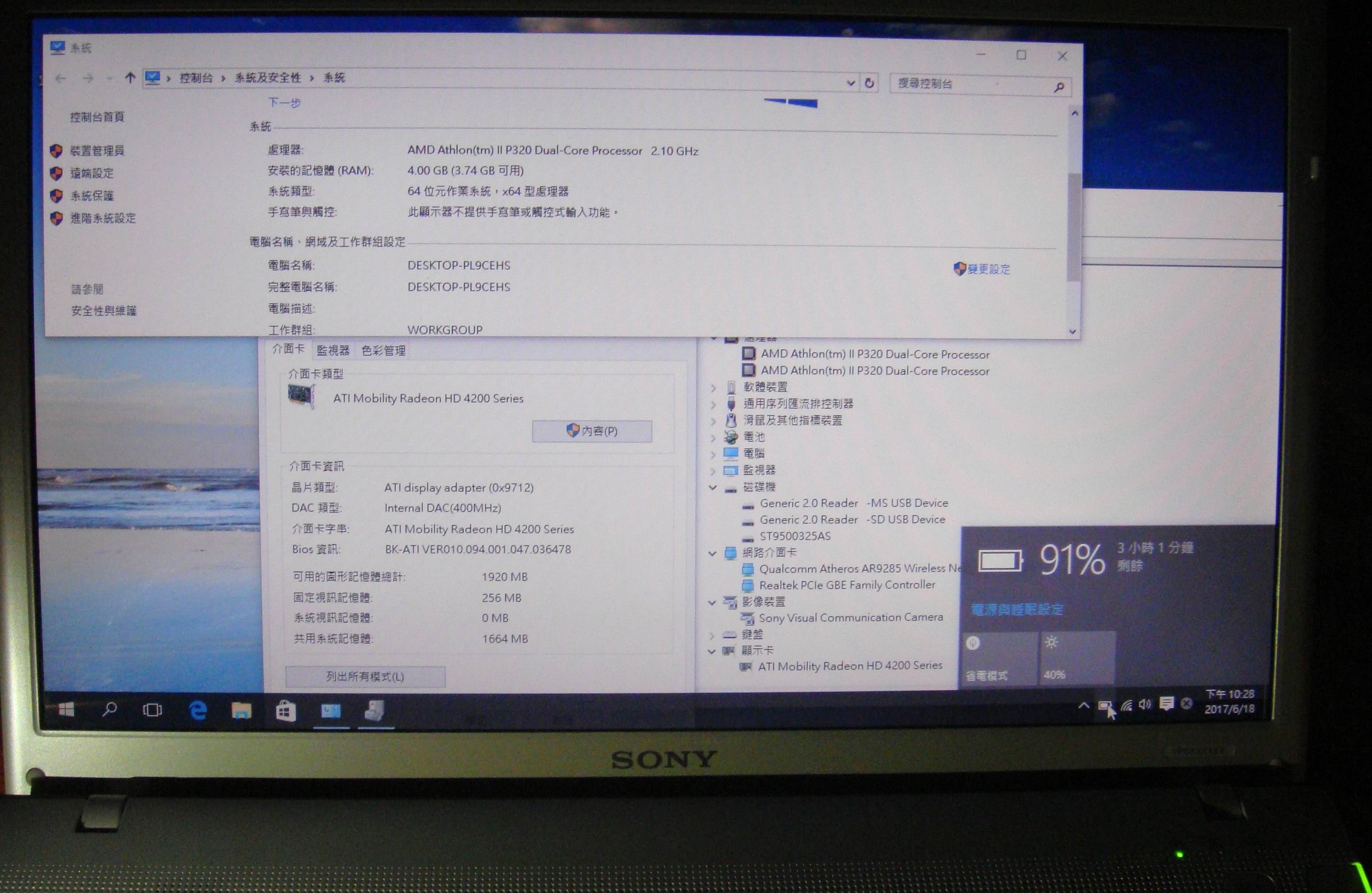Switch to the Monitor tab
The height and width of the screenshot is (893, 1372).
tap(333, 350)
